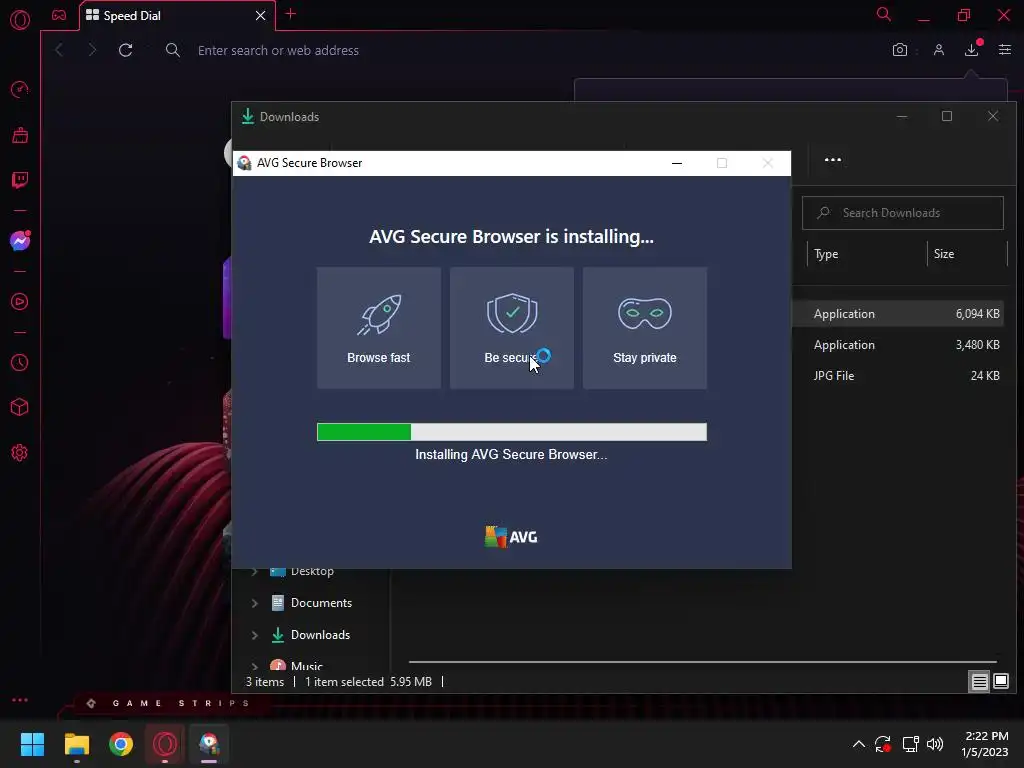The image size is (1024, 768).
Task: Open the Windows Start menu
Action: [x=32, y=744]
